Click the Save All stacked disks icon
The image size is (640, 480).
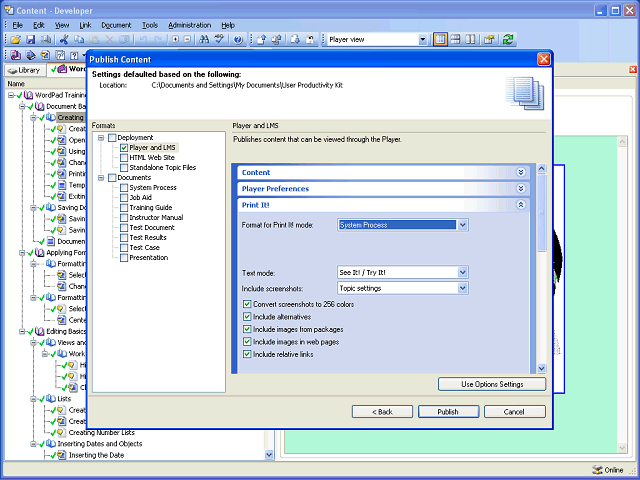coord(46,40)
